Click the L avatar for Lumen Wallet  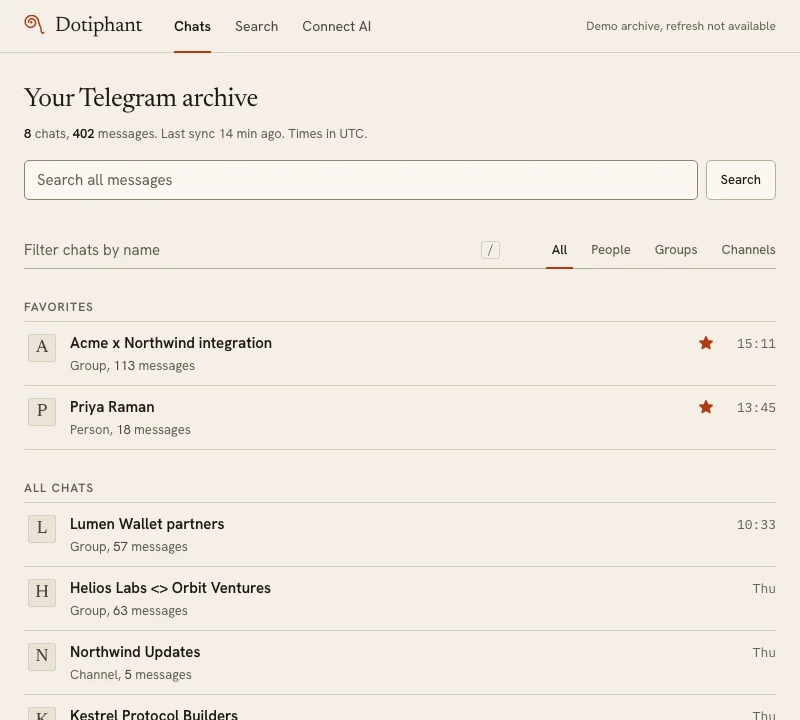click(x=42, y=529)
